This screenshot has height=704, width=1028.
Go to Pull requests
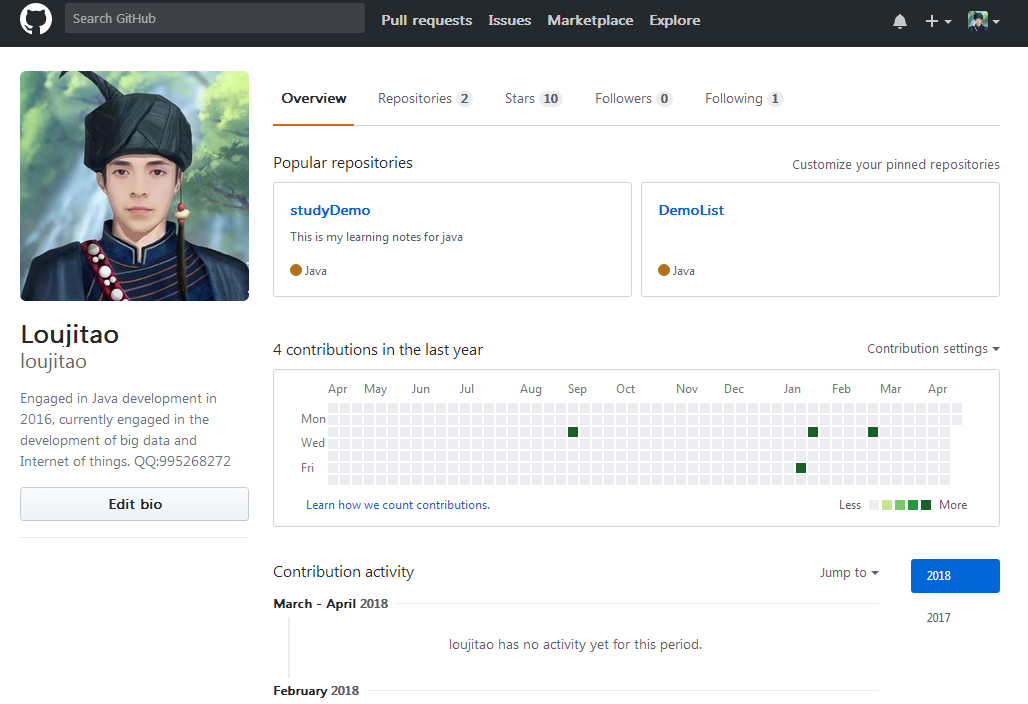point(427,20)
